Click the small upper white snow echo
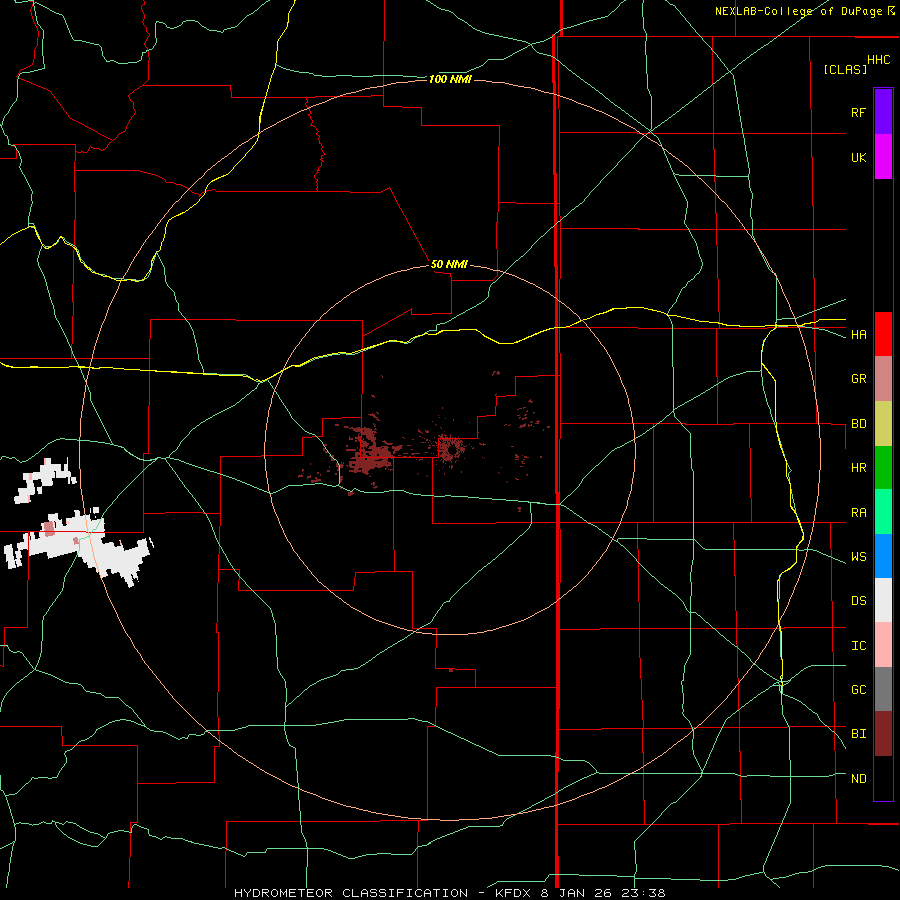 click(x=45, y=480)
